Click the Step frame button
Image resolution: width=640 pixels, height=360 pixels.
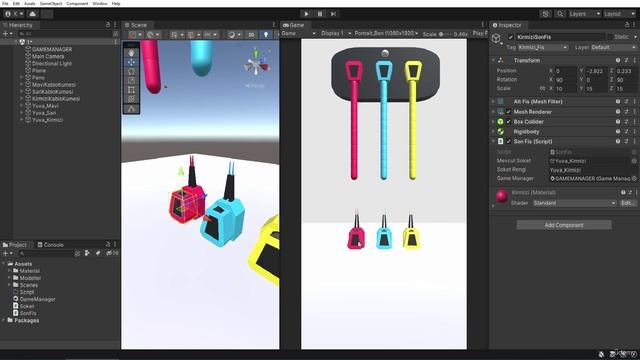[333, 14]
